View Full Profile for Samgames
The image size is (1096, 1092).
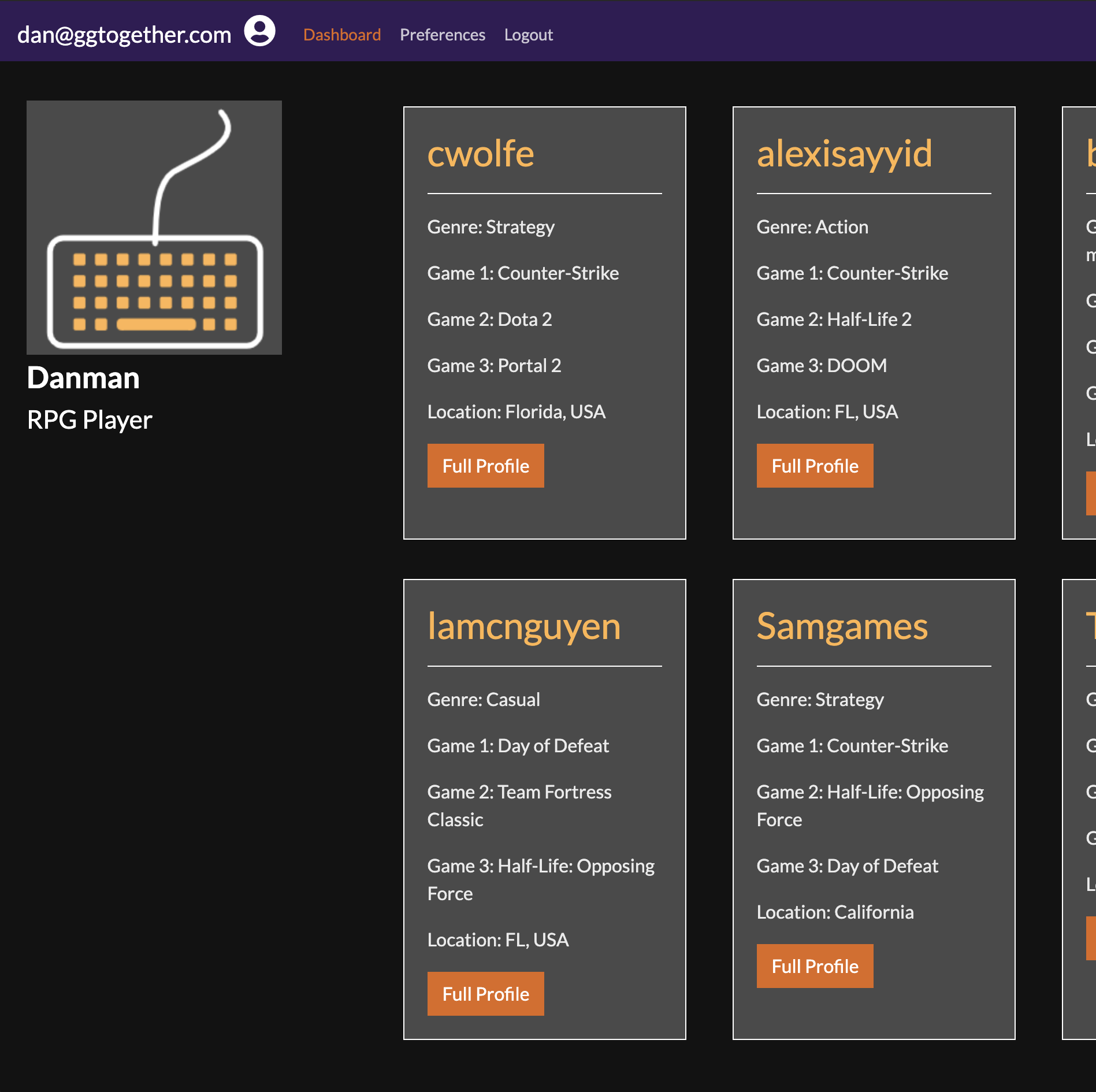[815, 966]
